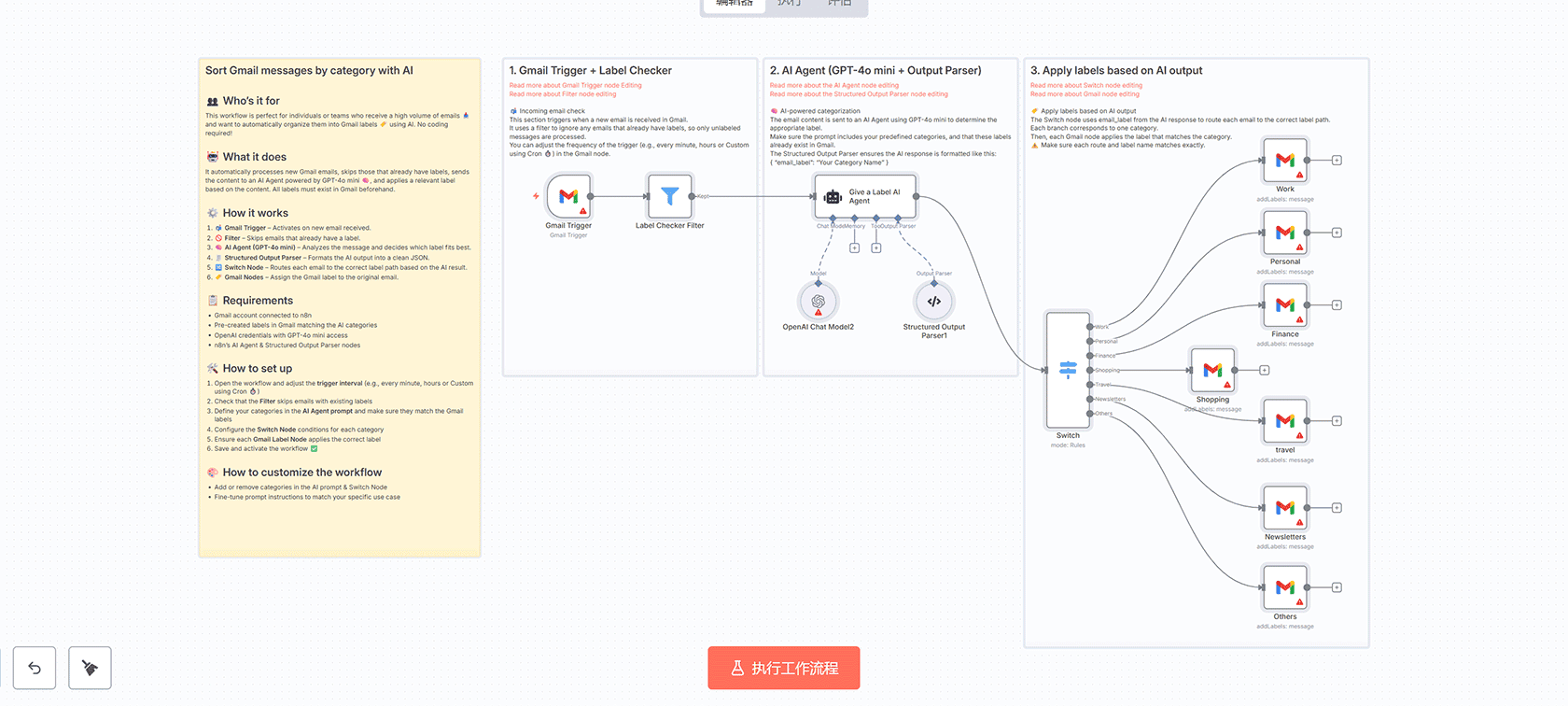Screen dimensions: 1568x706
Task: Select the Shopping Gmail label node
Action: click(x=1212, y=371)
